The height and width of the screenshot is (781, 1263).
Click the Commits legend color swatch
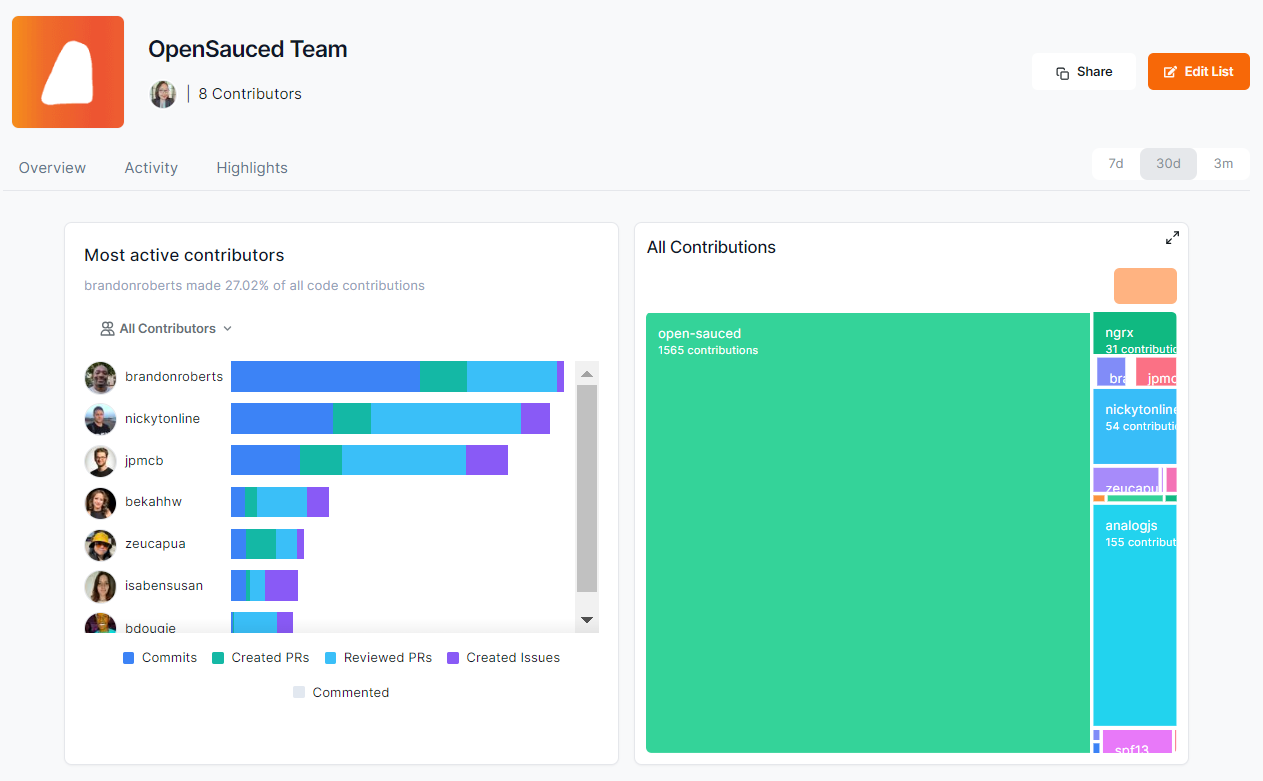tap(129, 657)
